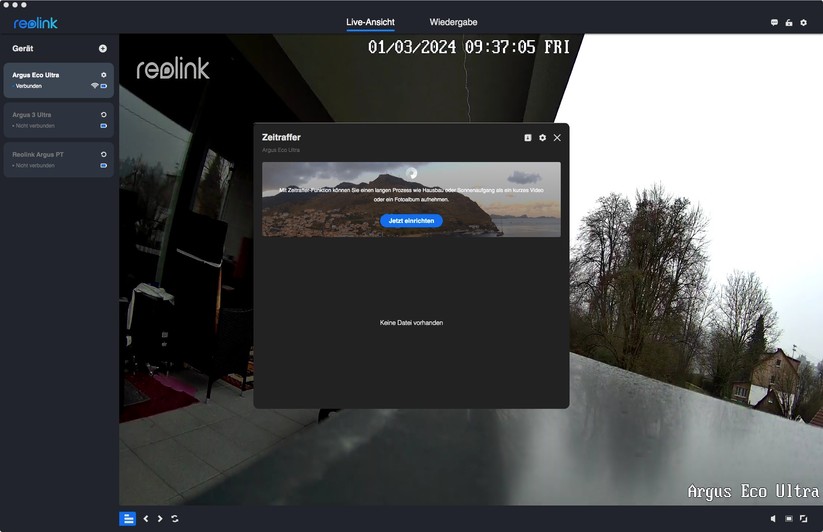
Task: Click the auto-cycle views icon in bottom bar
Action: (175, 518)
